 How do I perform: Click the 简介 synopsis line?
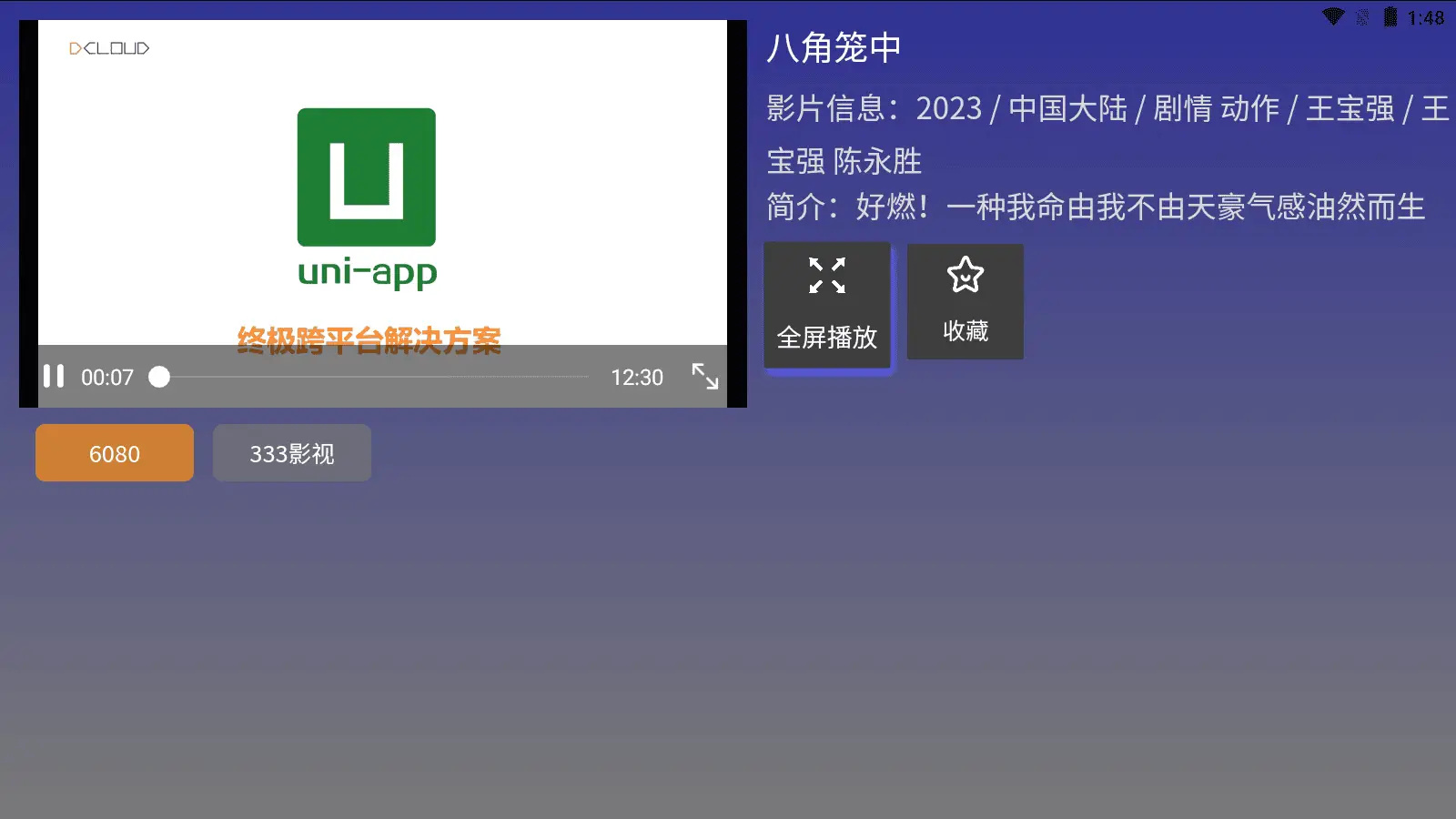coord(1096,207)
